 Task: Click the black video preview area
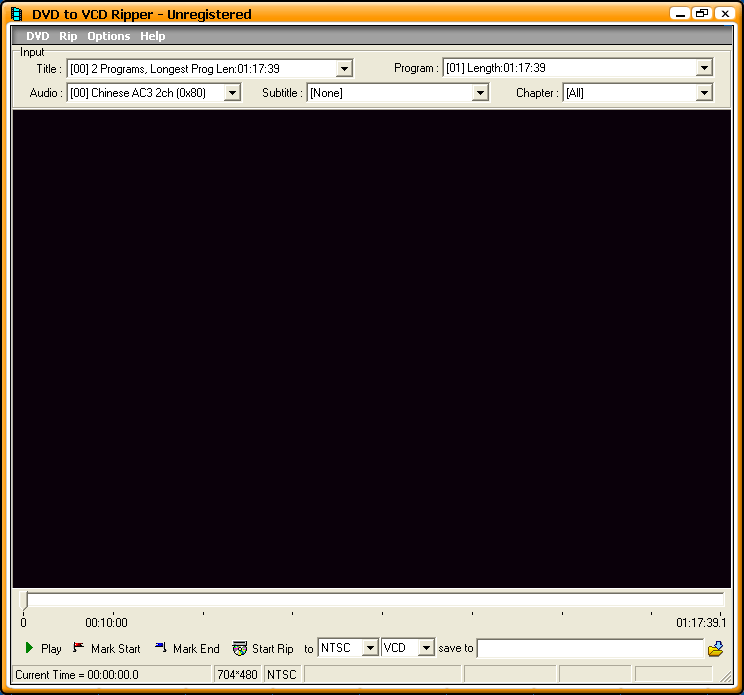point(372,349)
